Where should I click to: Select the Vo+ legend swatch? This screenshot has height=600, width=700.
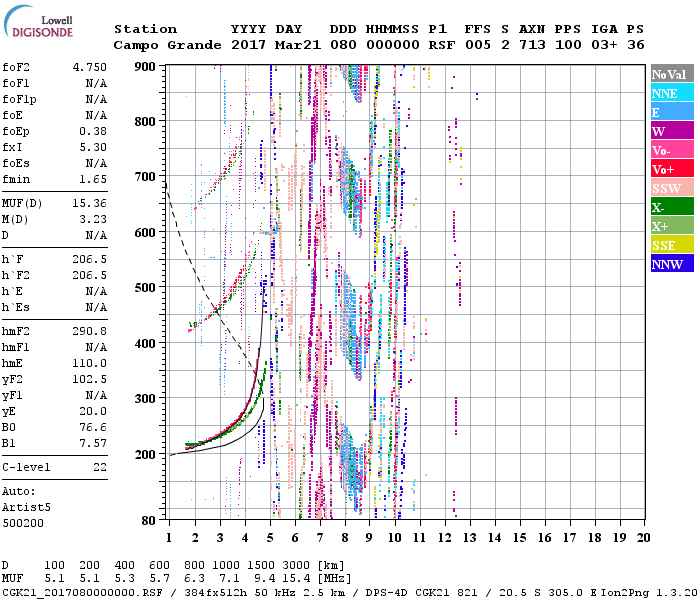point(672,169)
